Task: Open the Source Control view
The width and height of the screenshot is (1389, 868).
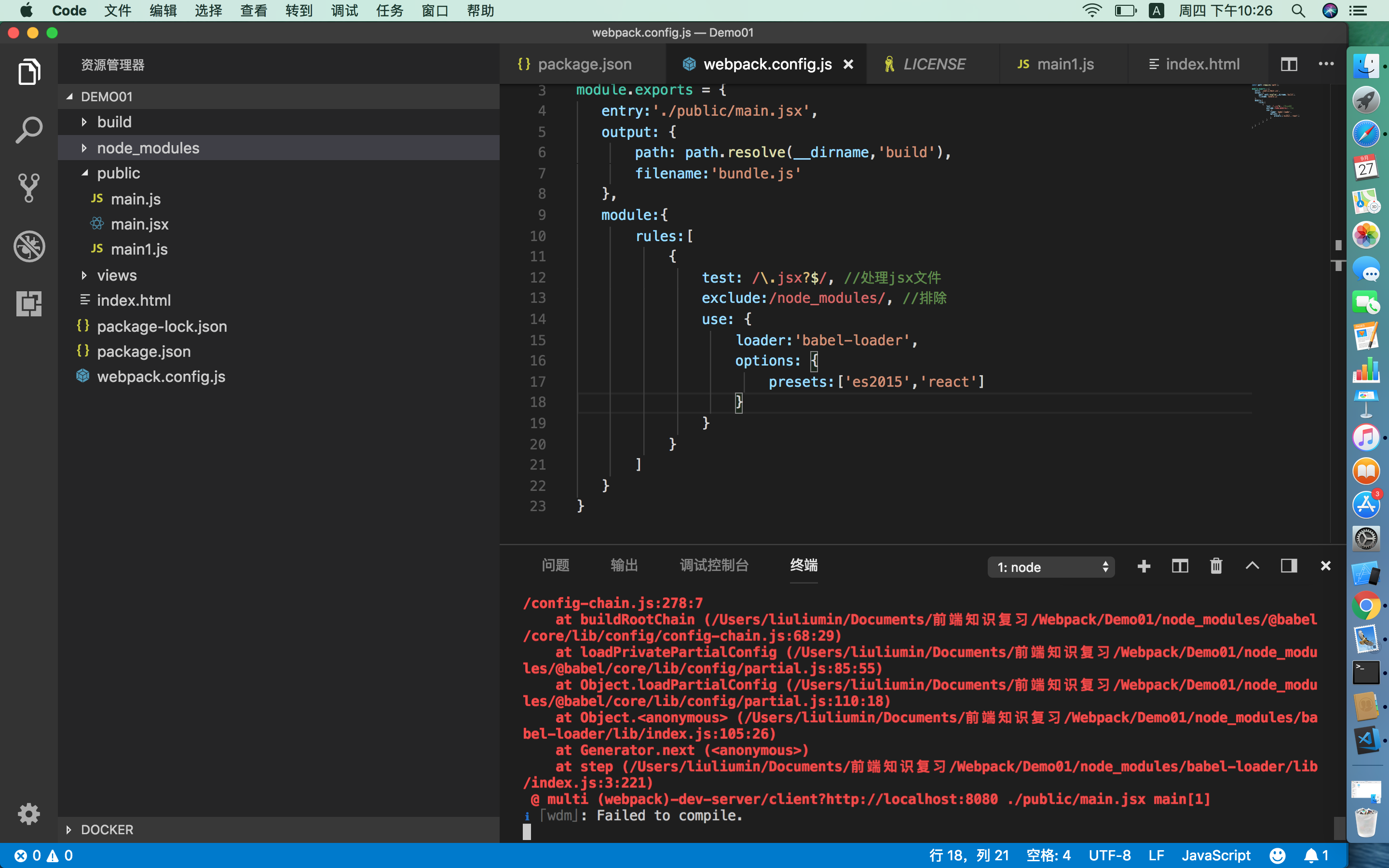Action: point(29,188)
